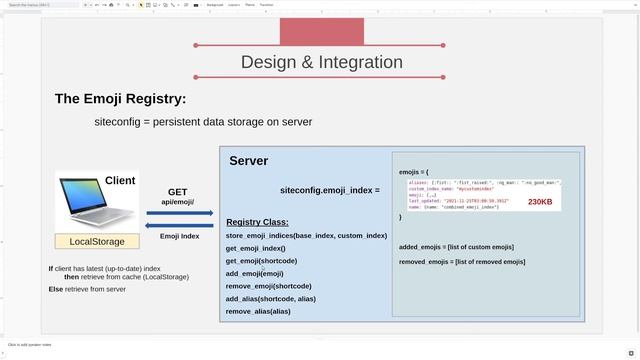Click the Zoom magnifier tool
640x360 pixels.
click(x=127, y=5)
